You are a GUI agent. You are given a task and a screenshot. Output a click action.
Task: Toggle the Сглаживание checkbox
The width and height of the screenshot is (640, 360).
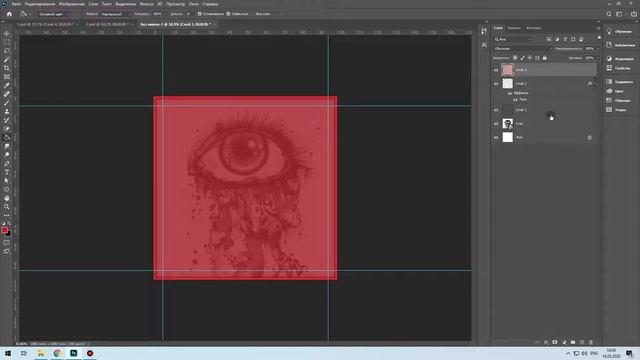[200, 14]
